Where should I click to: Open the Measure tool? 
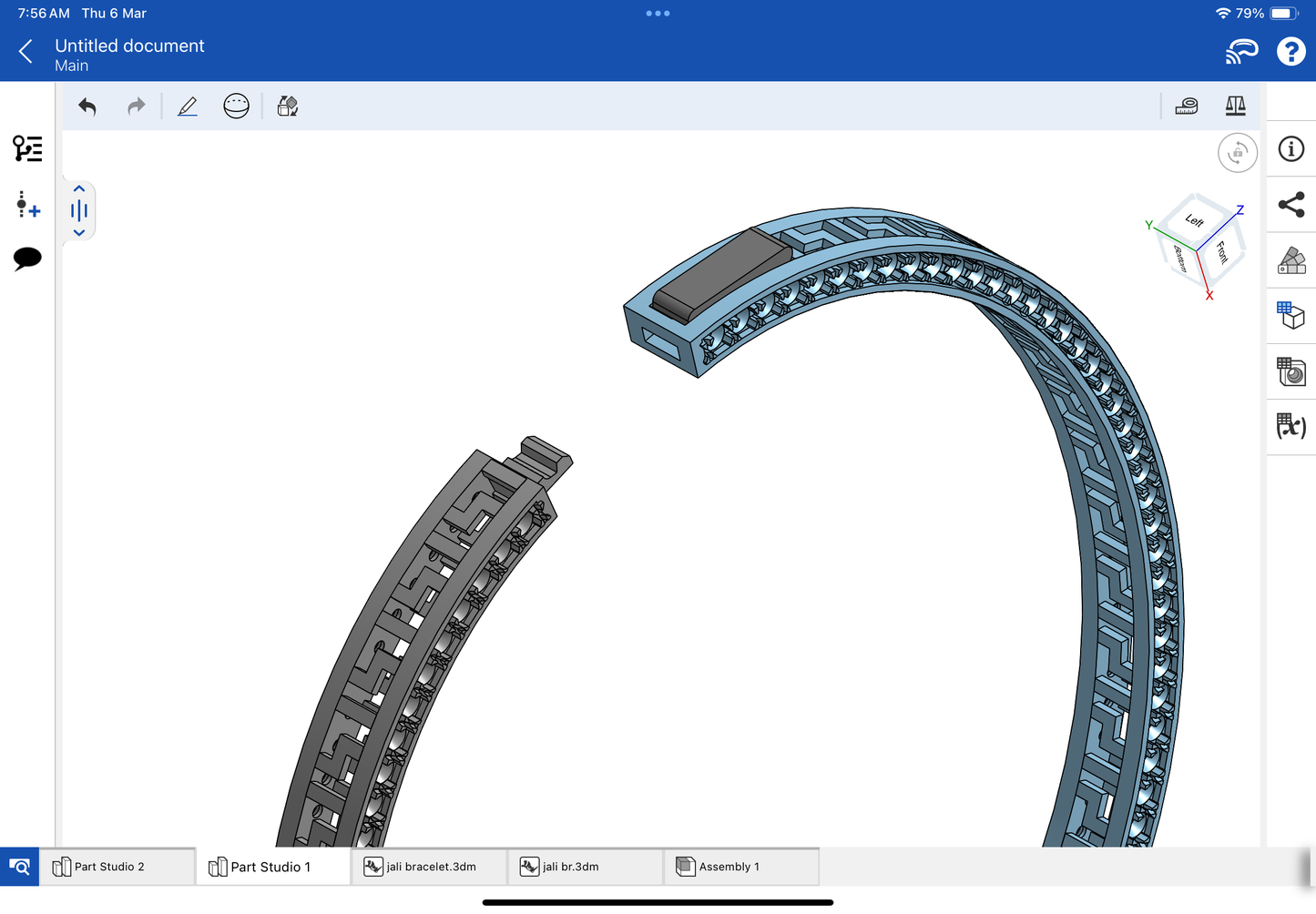1187,107
